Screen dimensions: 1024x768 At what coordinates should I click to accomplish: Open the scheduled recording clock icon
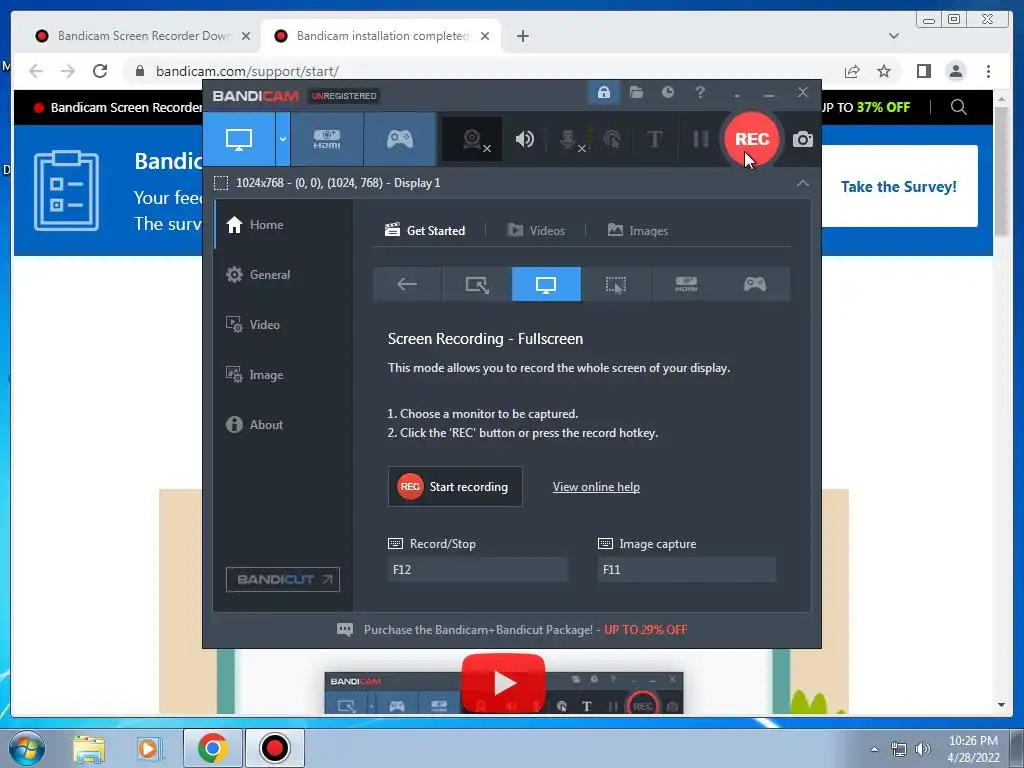coord(667,92)
